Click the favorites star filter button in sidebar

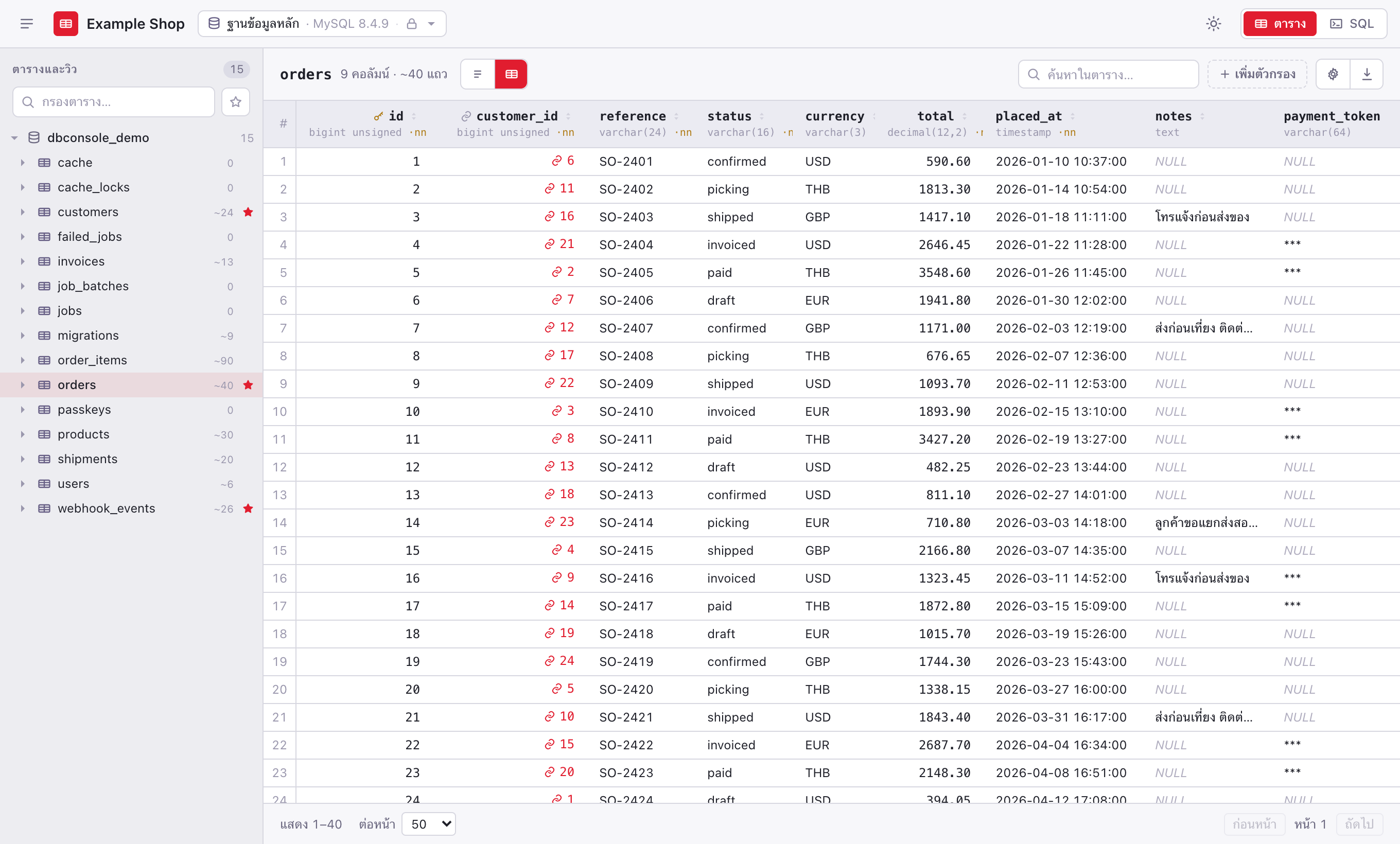(x=235, y=102)
